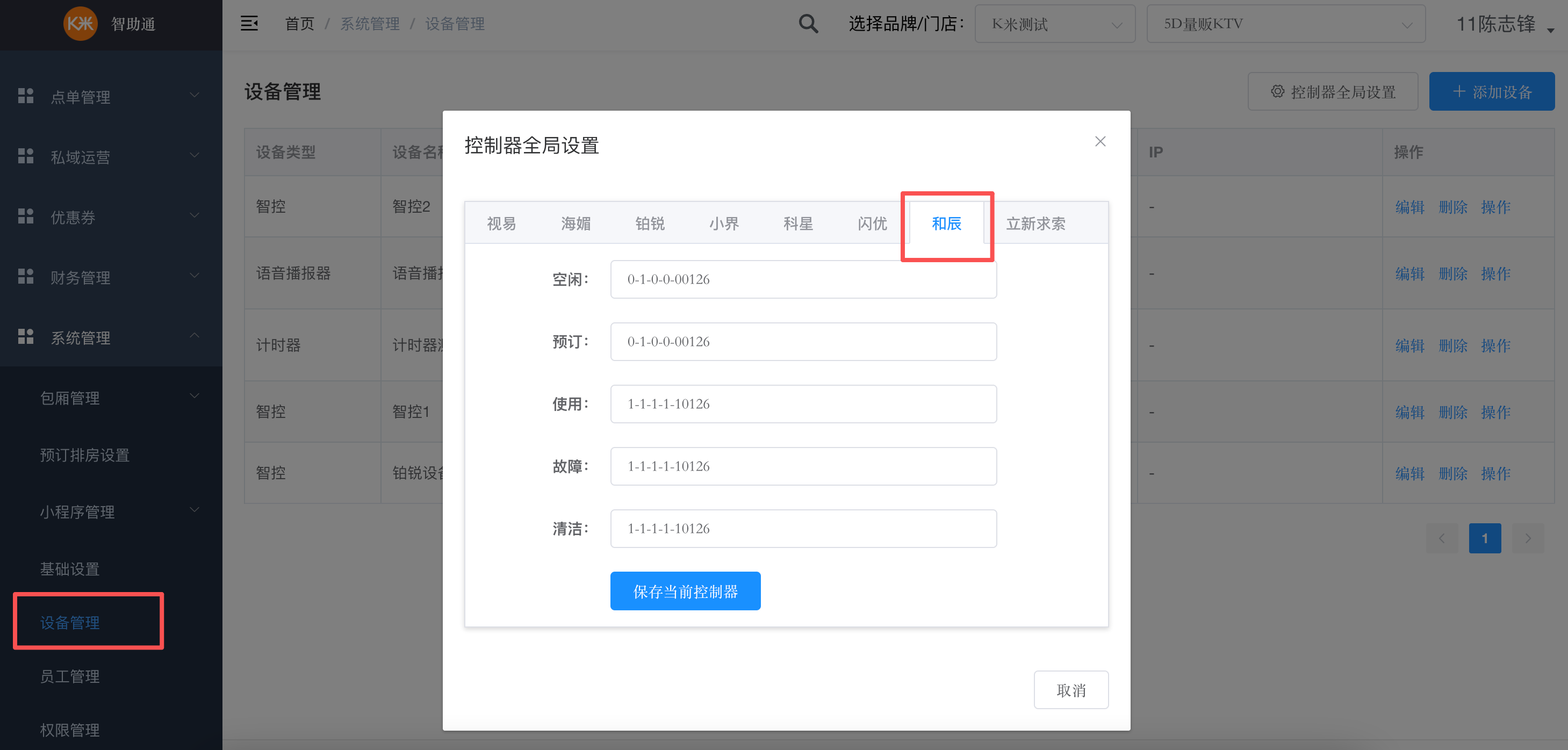
Task: Expand 小程序管理 submenu
Action: 195,510
